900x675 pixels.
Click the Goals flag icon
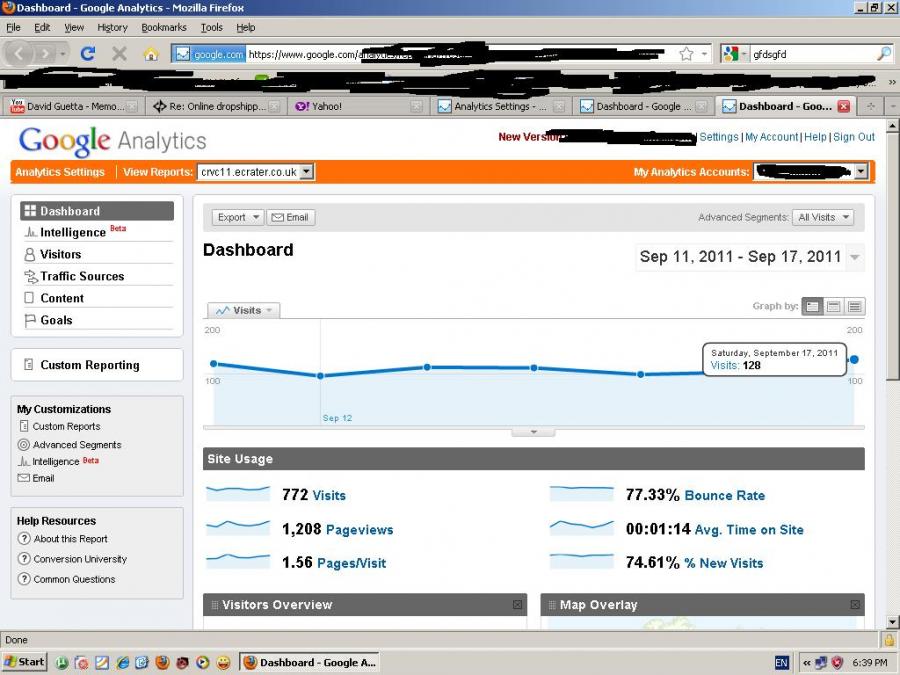pyautogui.click(x=30, y=320)
